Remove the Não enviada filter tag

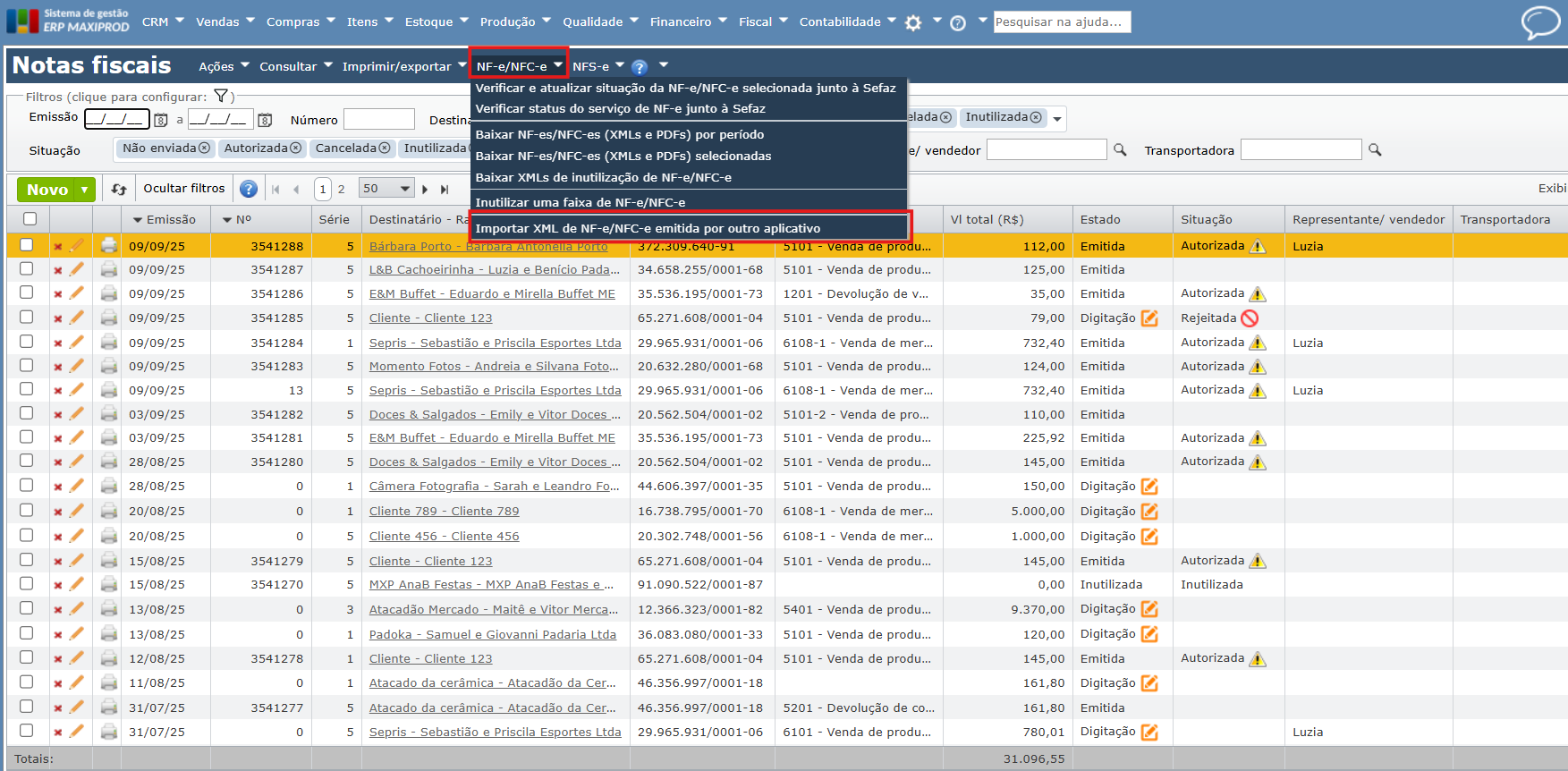point(205,148)
